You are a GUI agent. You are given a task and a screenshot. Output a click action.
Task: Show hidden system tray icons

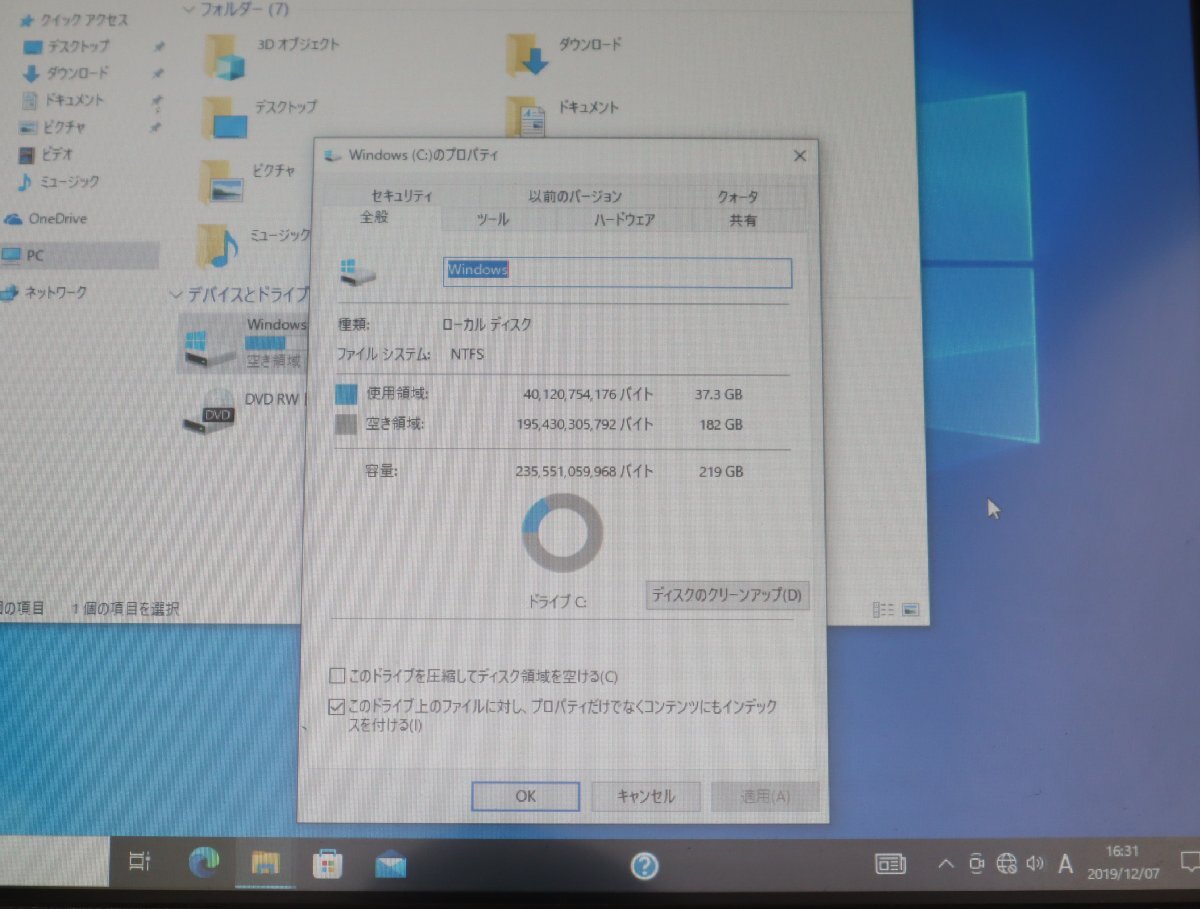click(946, 864)
